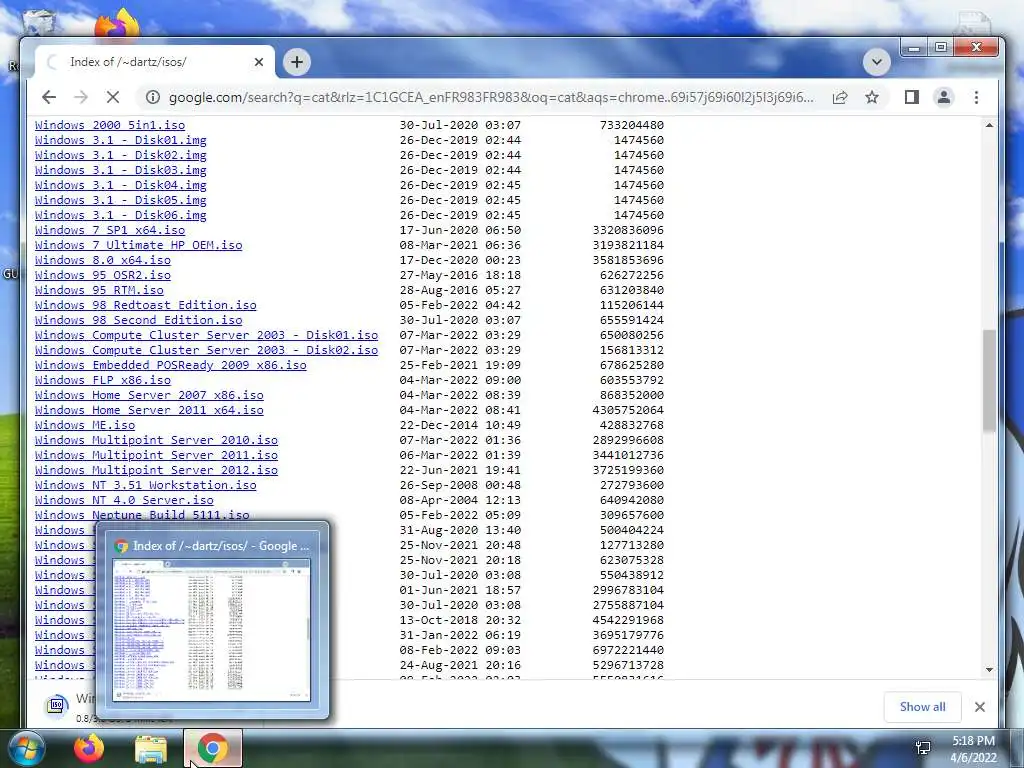Download Windows Embedded POSReady 2009 x86.iso
The image size is (1024, 768).
(170, 365)
